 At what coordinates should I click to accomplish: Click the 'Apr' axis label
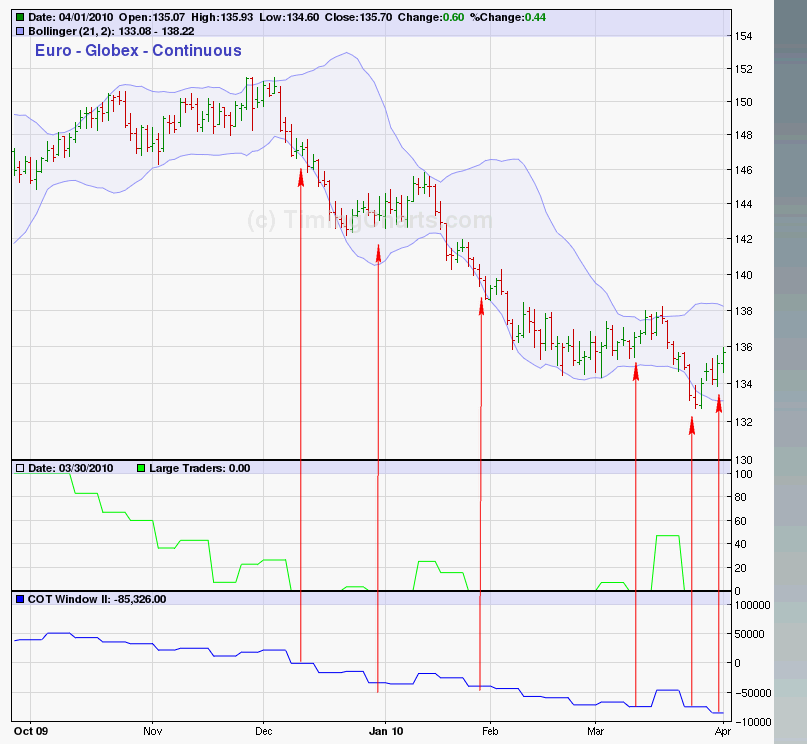723,731
